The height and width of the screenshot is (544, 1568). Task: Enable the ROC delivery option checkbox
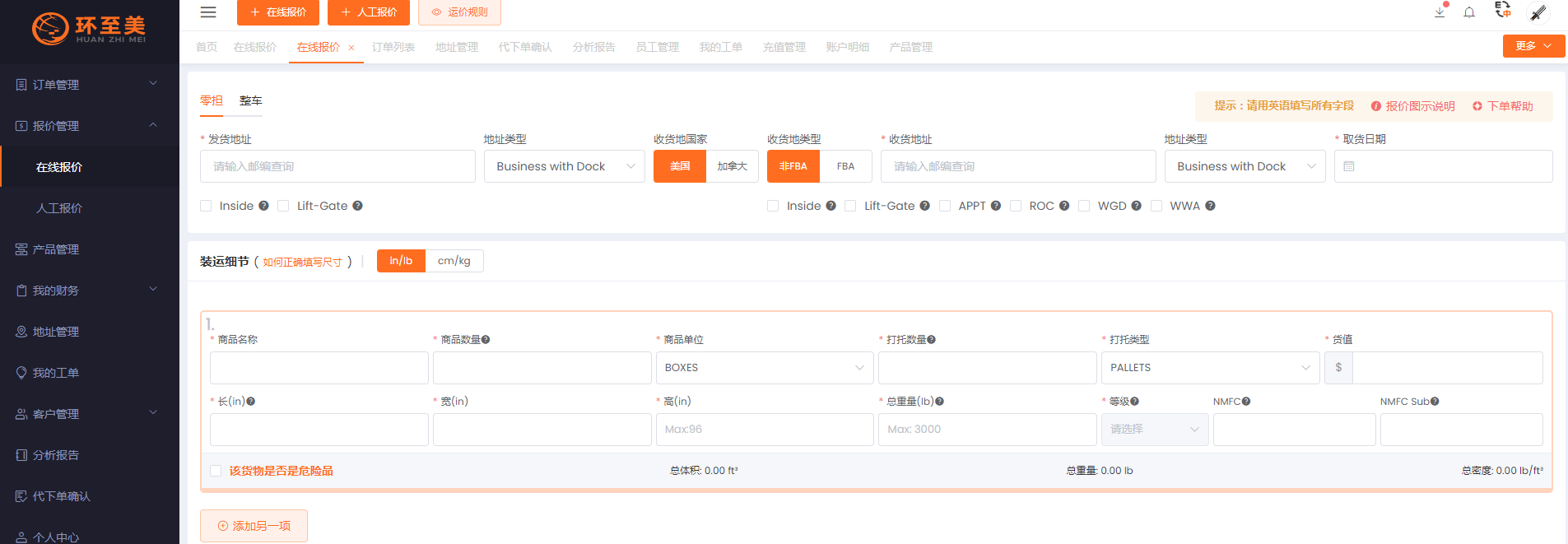(1016, 206)
